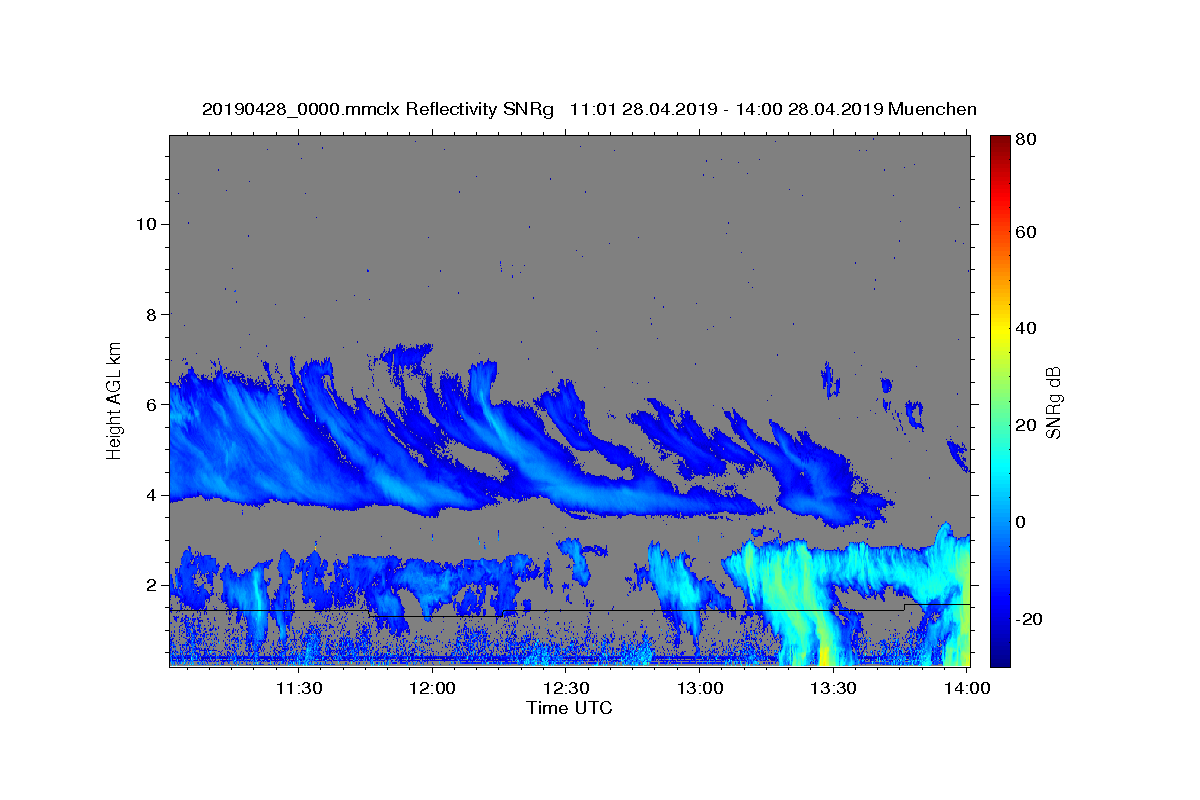Click the 'Muenchen' station name in title
The image size is (1200, 800).
(x=932, y=109)
